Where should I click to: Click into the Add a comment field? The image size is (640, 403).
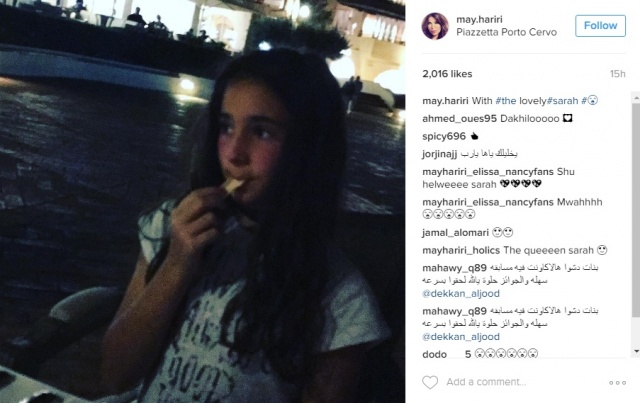522,382
